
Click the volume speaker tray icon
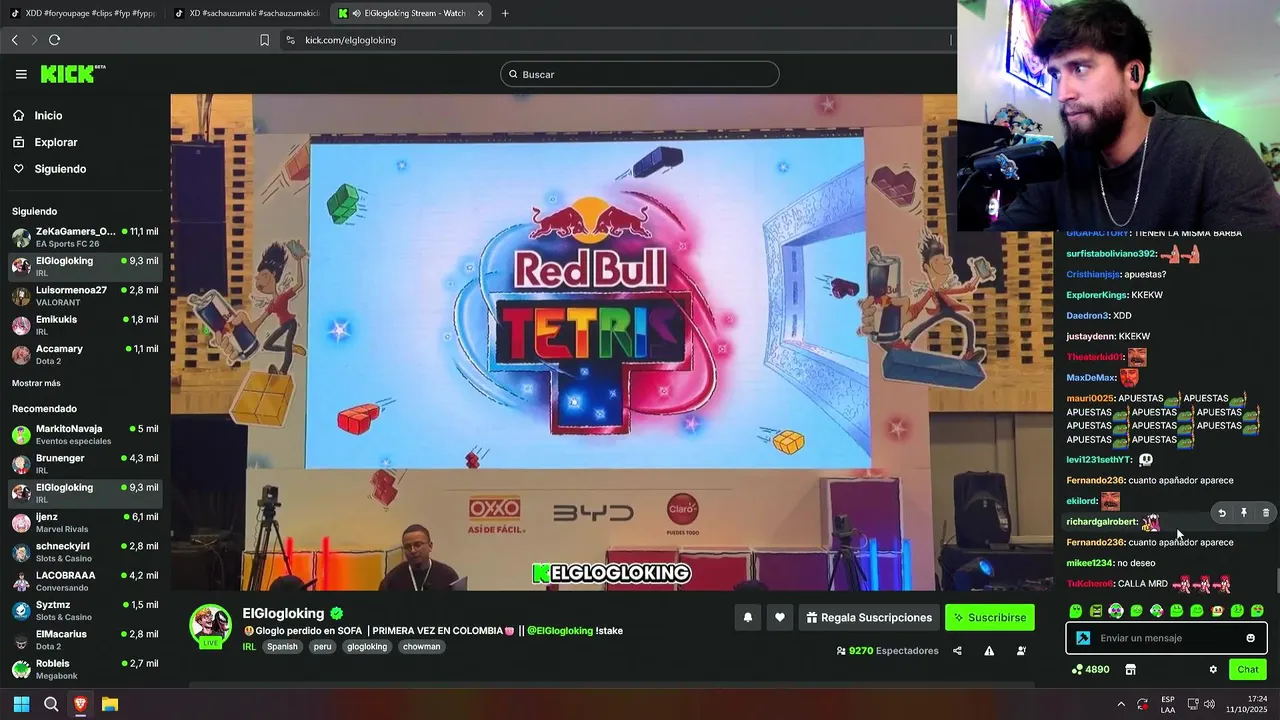click(x=1208, y=704)
